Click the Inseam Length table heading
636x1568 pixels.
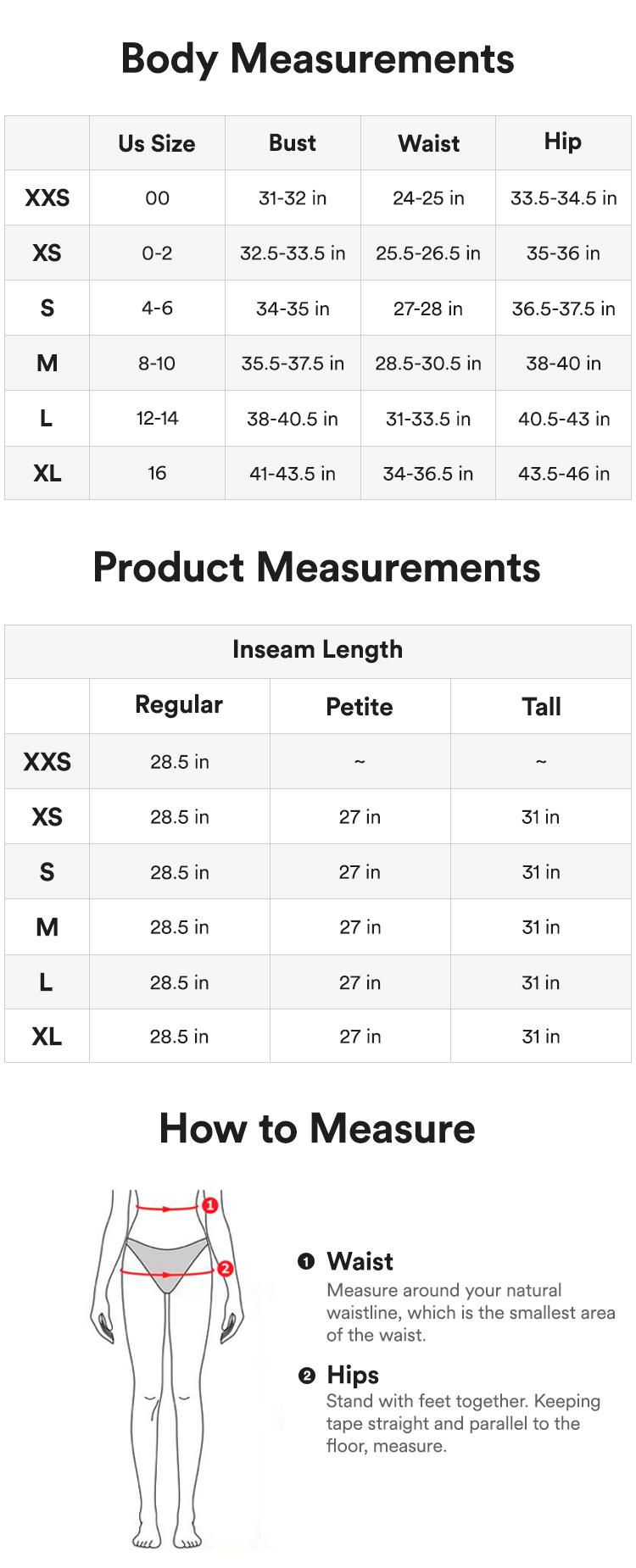318,650
